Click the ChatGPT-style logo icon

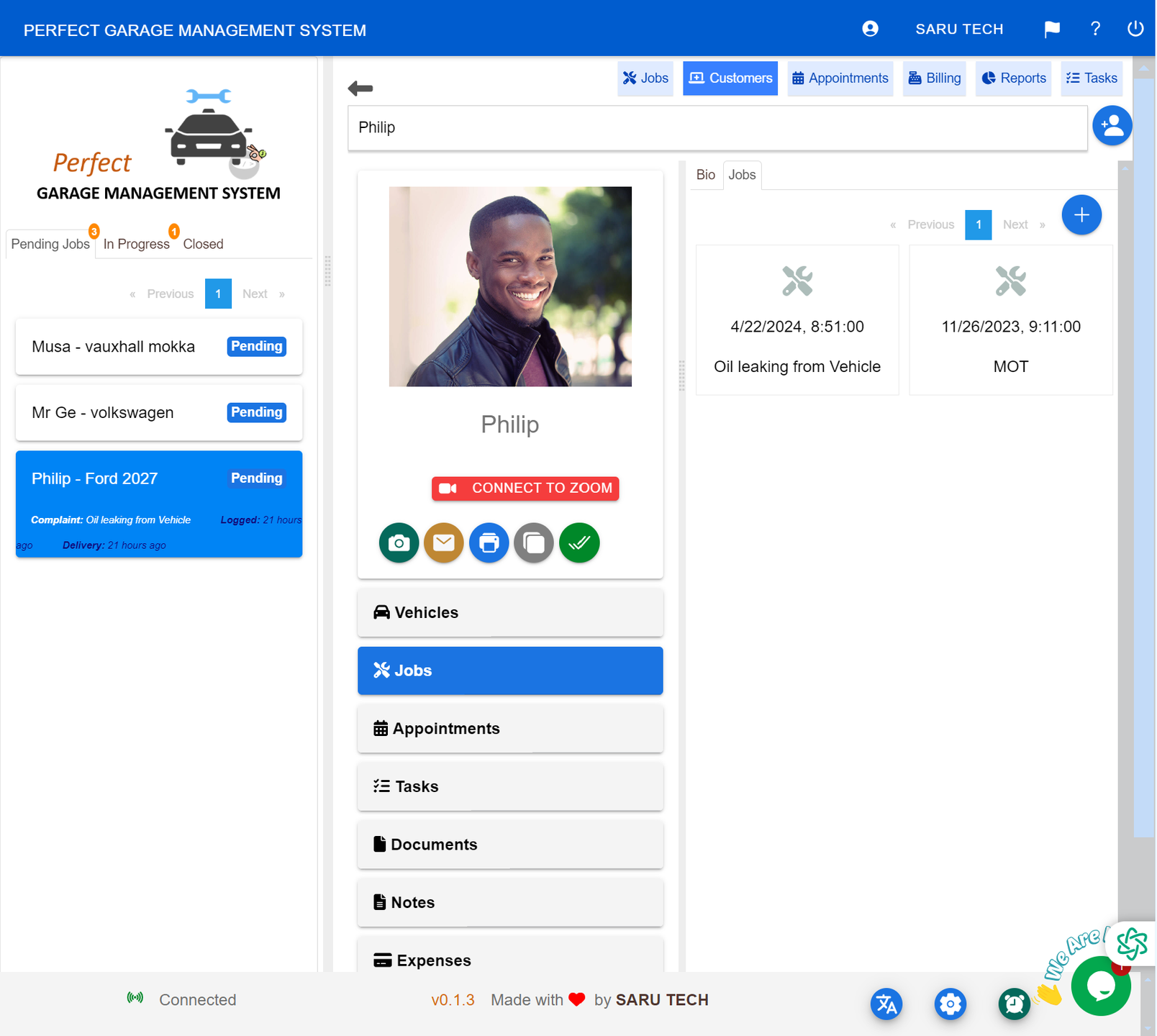coord(1132,943)
